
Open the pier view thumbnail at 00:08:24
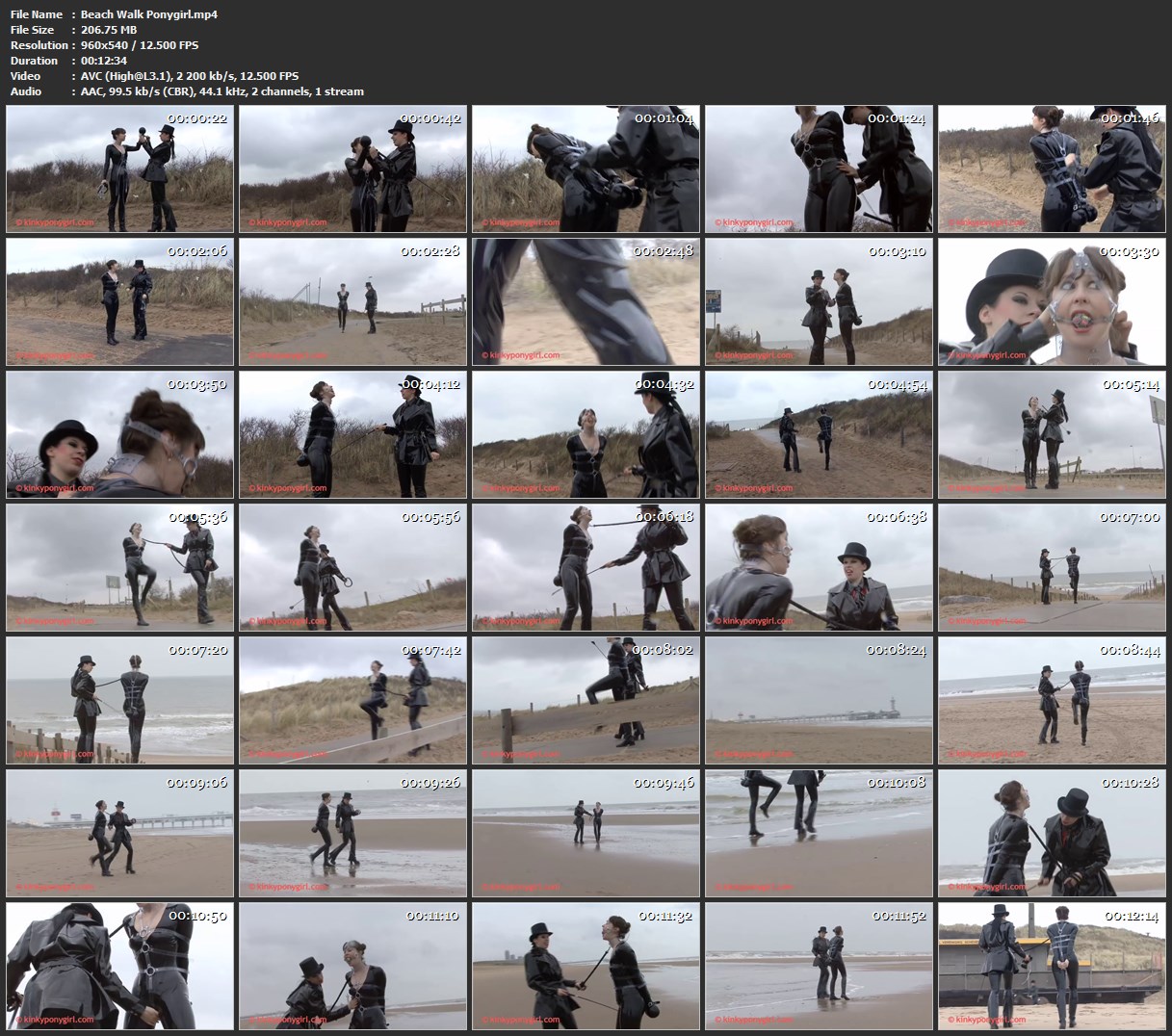pyautogui.click(x=820, y=700)
